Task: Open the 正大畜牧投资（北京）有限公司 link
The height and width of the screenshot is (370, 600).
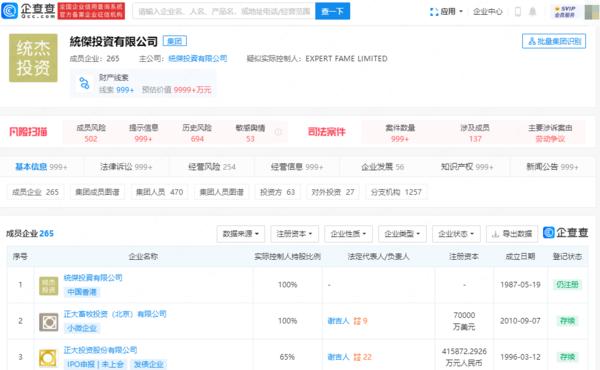Action: pyautogui.click(x=115, y=314)
